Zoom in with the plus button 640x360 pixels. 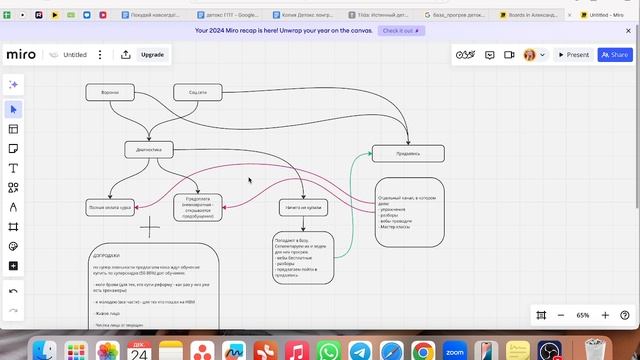point(605,315)
